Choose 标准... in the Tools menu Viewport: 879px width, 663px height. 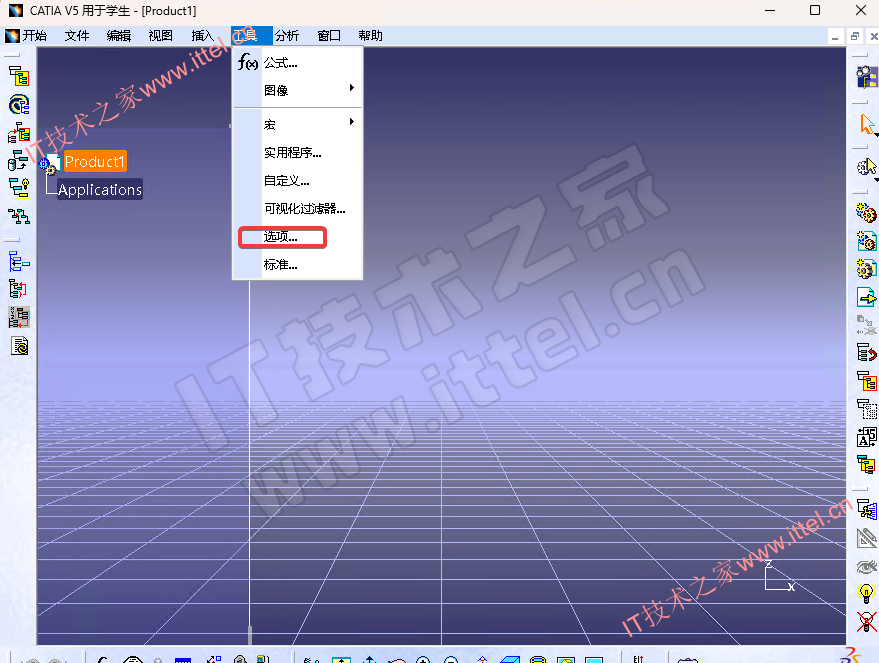[298, 265]
